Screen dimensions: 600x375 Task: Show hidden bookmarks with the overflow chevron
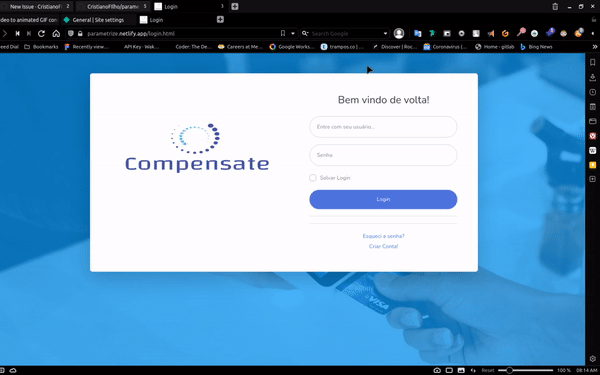[x=595, y=47]
